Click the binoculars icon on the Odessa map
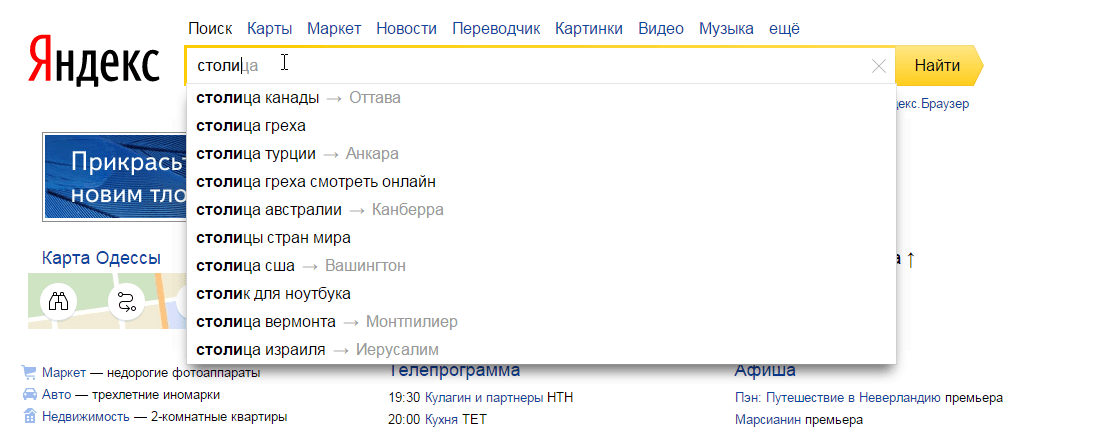Screen dimensions: 1095x429 point(58,301)
